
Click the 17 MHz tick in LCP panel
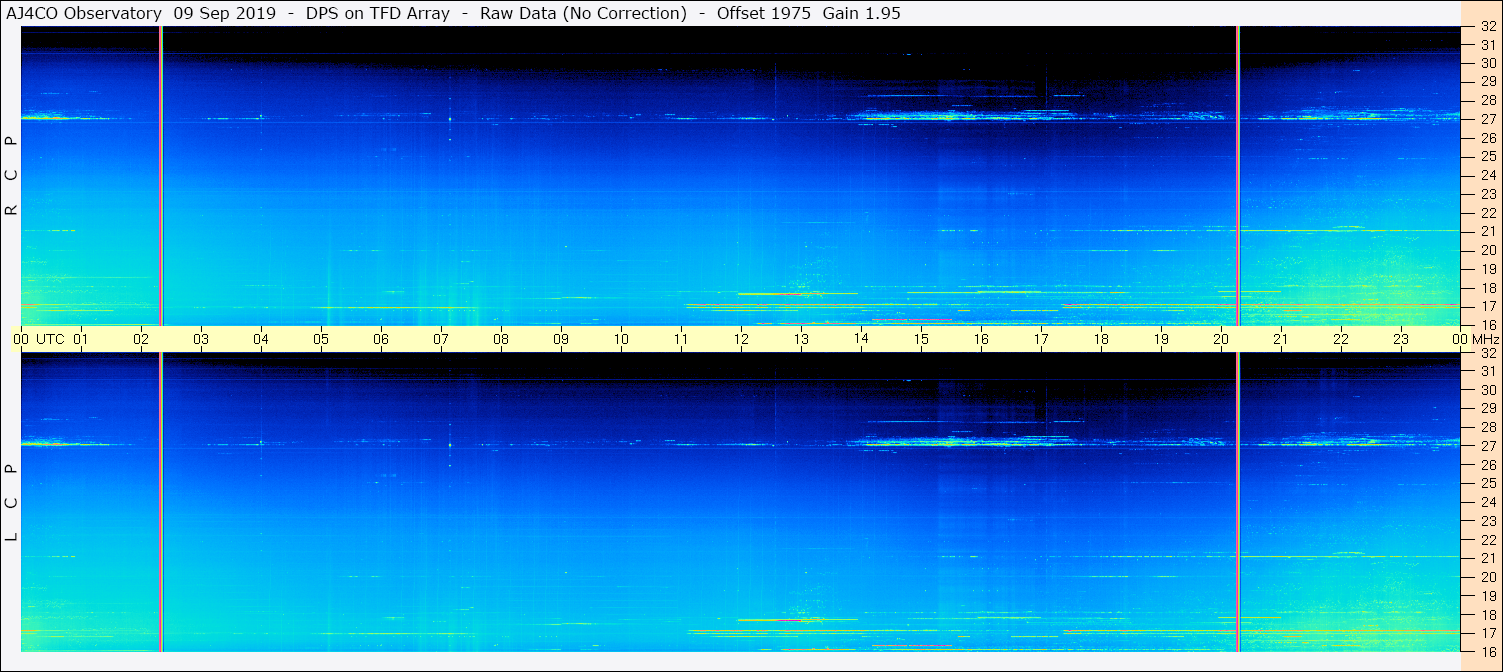pos(1488,633)
